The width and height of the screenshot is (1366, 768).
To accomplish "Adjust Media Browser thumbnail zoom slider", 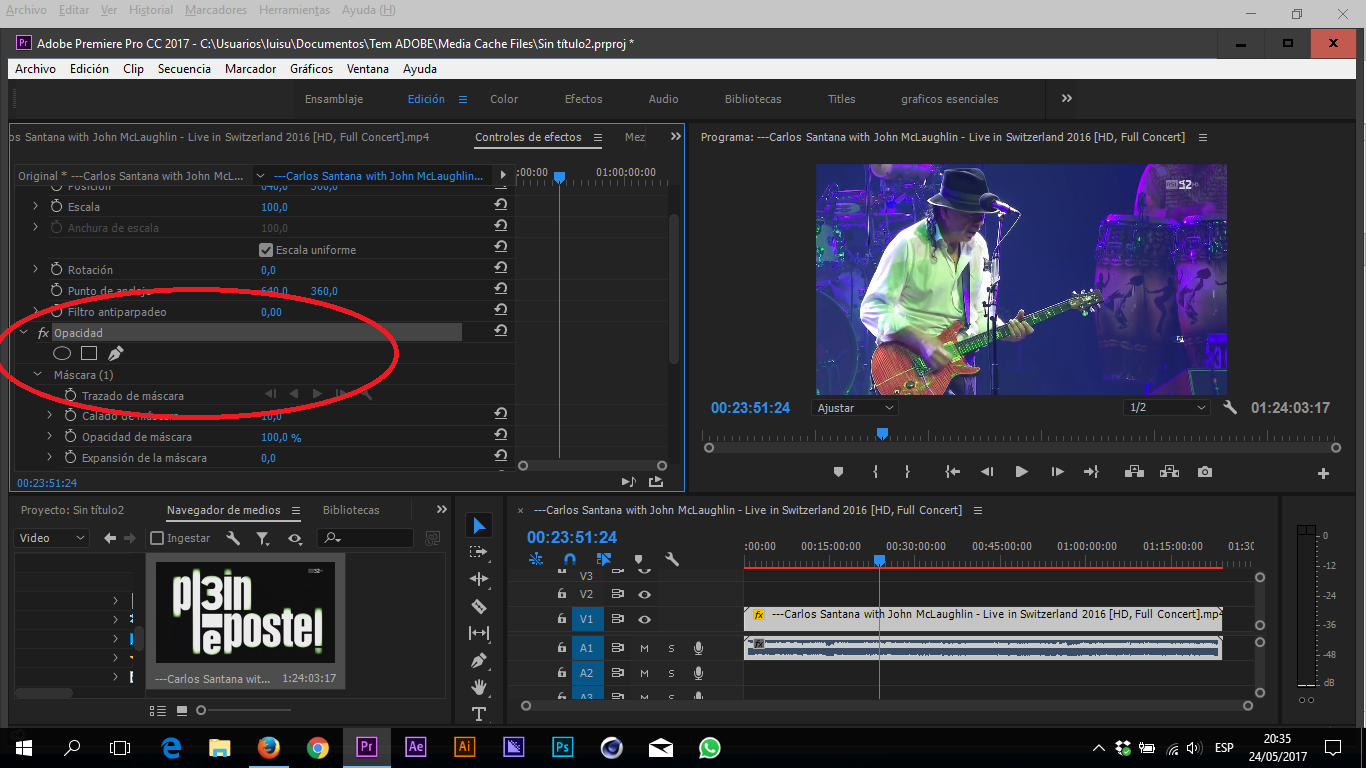I will 201,711.
